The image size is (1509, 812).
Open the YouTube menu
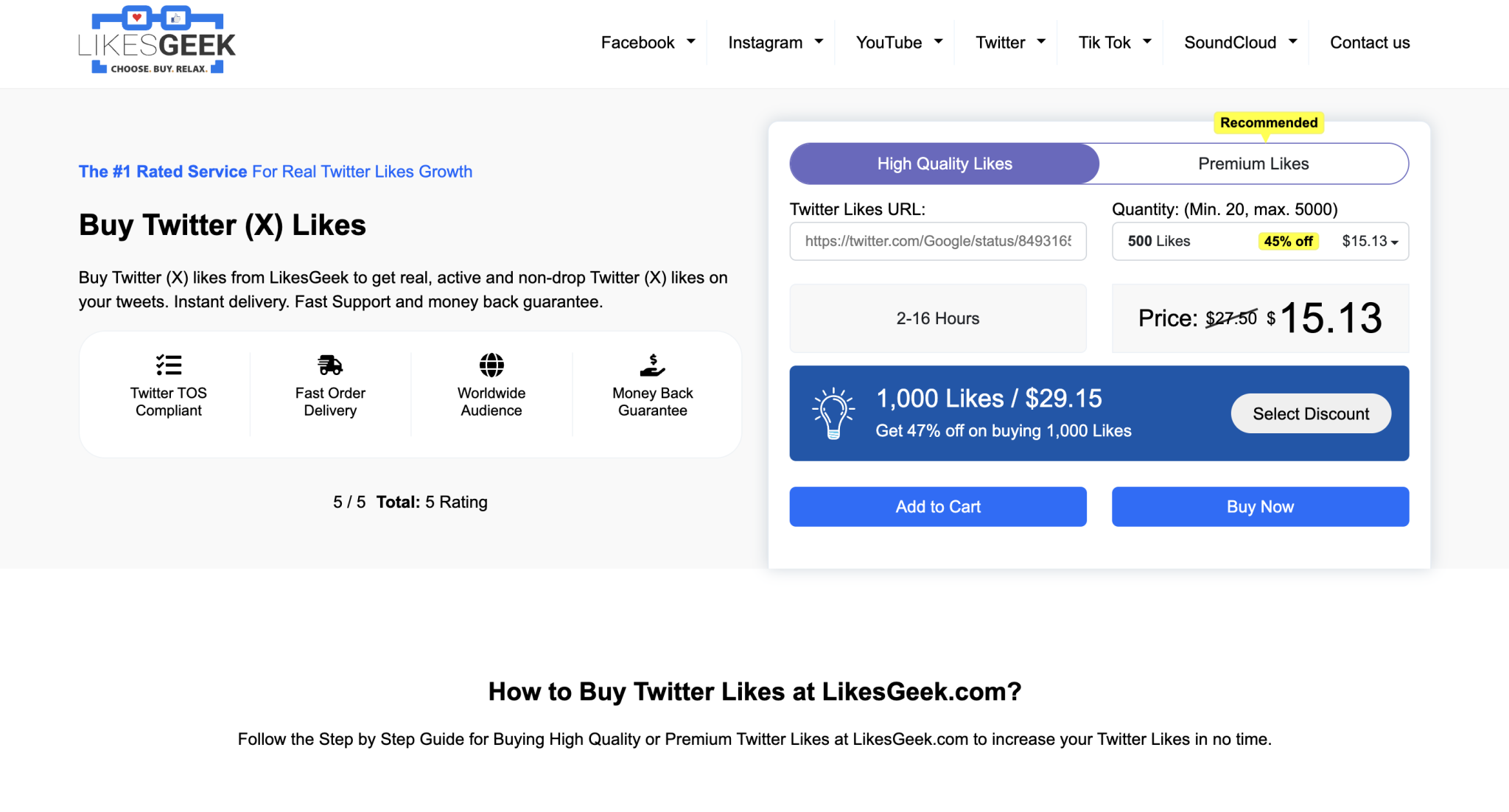pyautogui.click(x=896, y=42)
